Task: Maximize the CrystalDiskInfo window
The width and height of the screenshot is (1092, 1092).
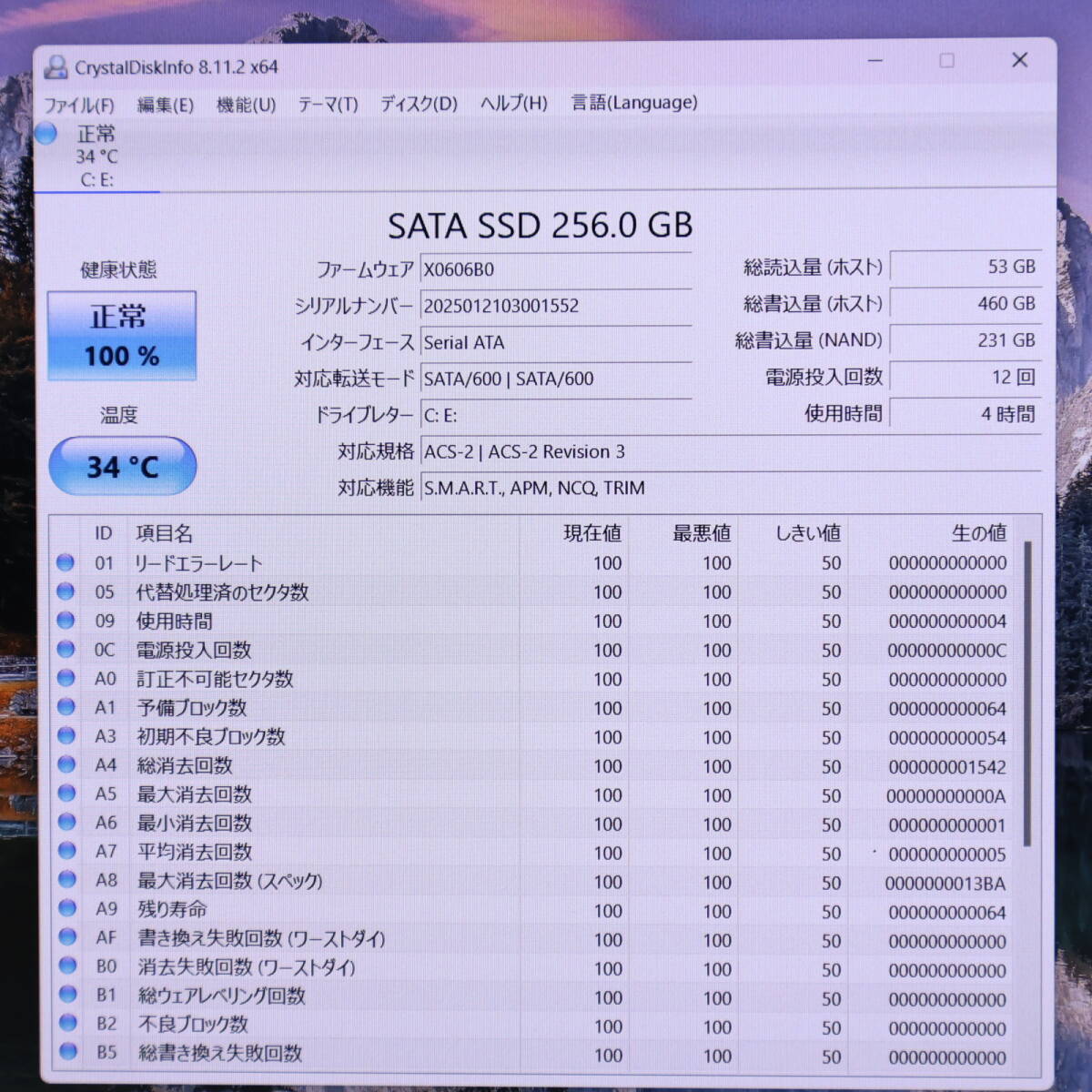Action: 946,61
